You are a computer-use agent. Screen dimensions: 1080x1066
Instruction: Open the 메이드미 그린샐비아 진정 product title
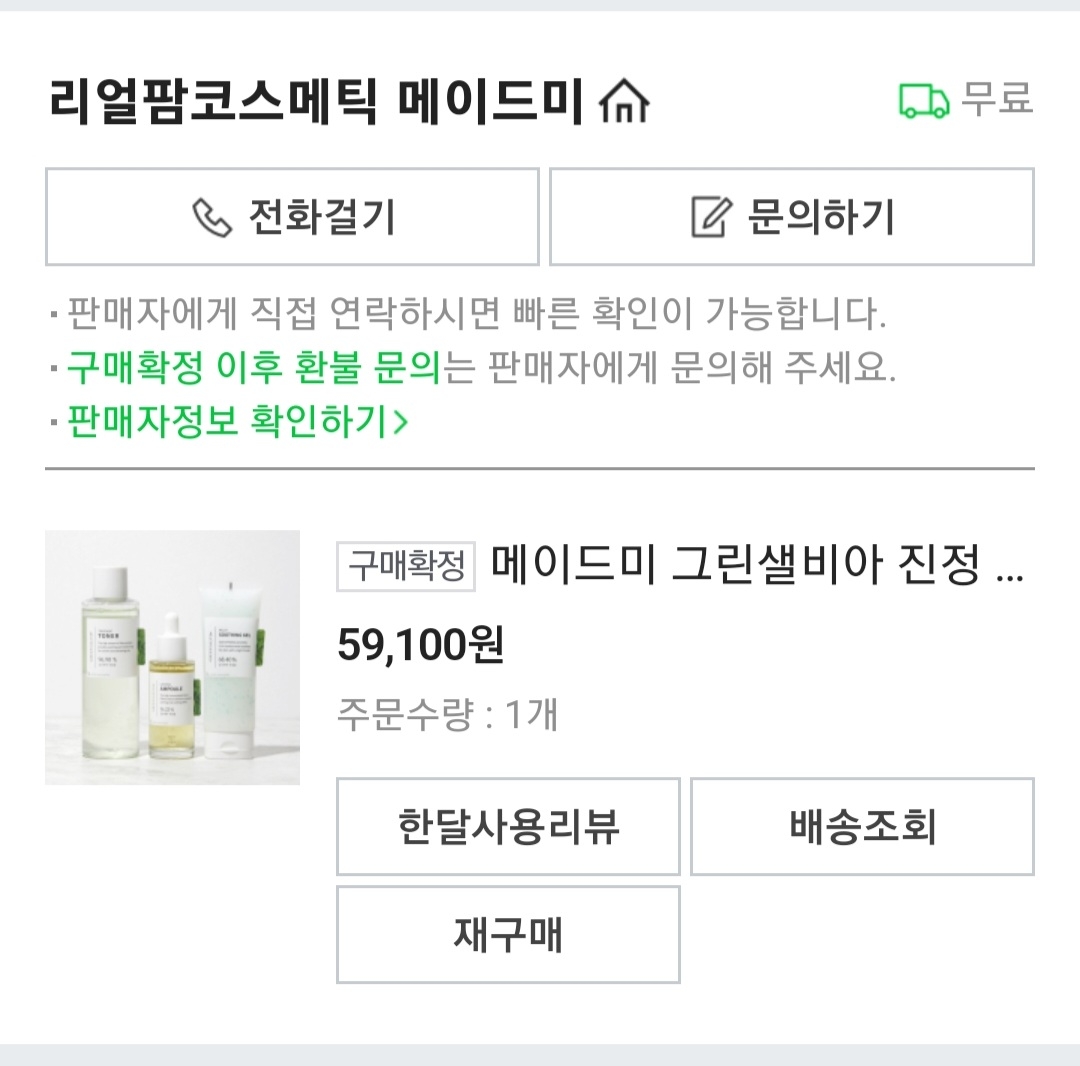click(756, 567)
